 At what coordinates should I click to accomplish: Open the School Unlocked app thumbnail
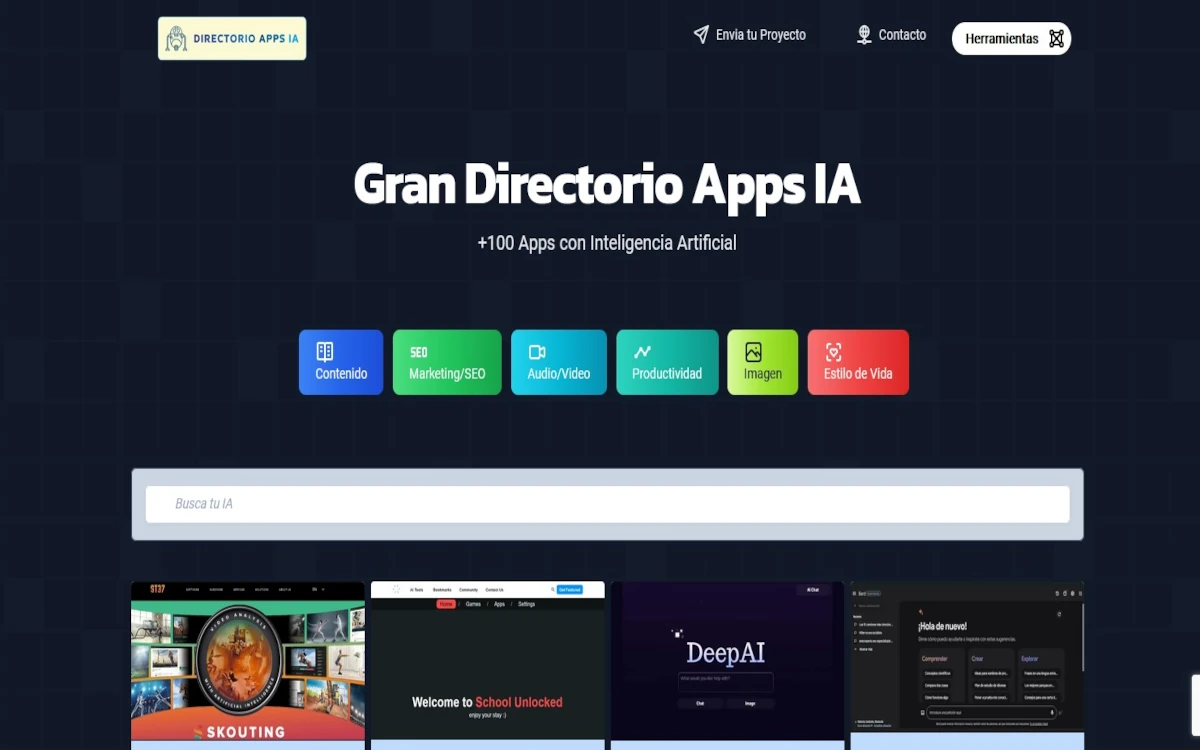(x=487, y=661)
